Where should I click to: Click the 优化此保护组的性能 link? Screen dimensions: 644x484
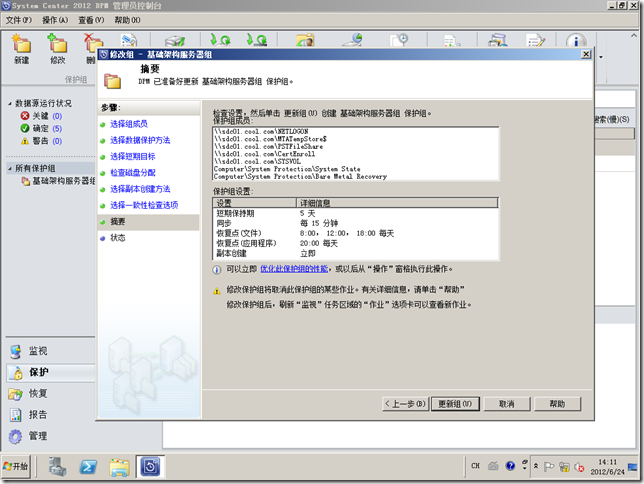pyautogui.click(x=294, y=269)
